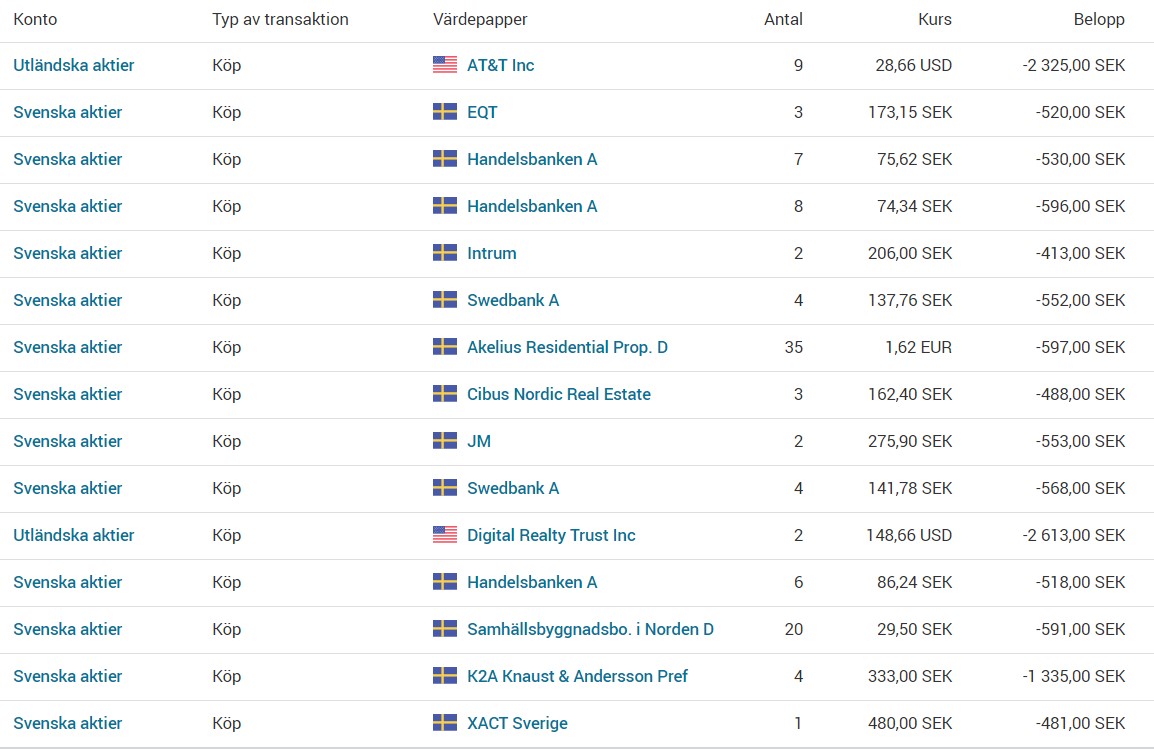The height and width of the screenshot is (749, 1154).
Task: Open the JM security link
Action: pyautogui.click(x=479, y=441)
